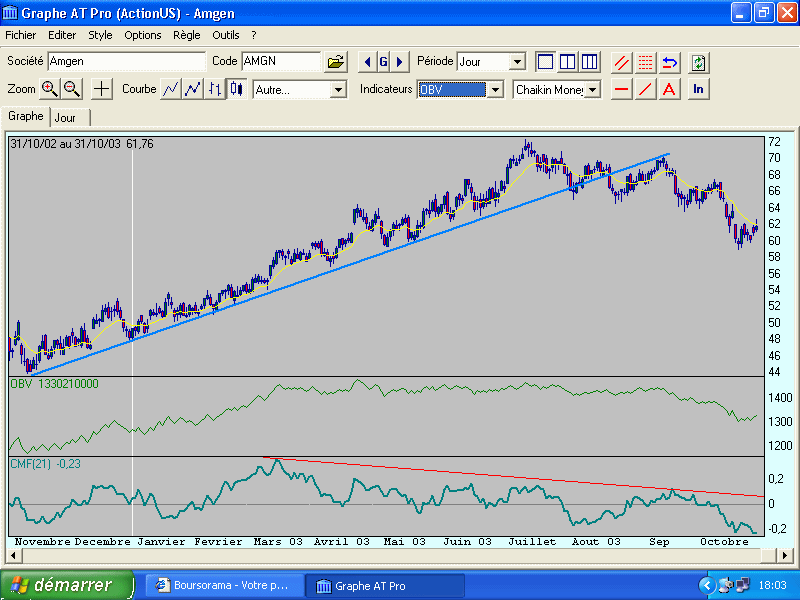Open the Style menu
The width and height of the screenshot is (800, 600).
coord(100,35)
